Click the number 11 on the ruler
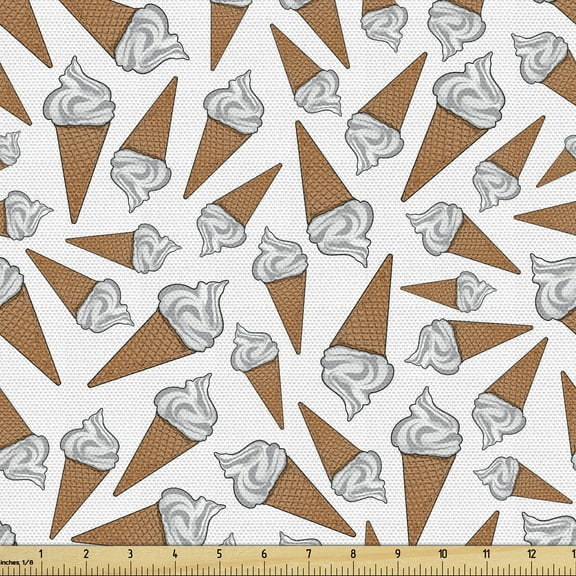Screen dimensions: 576x576 click(487, 554)
